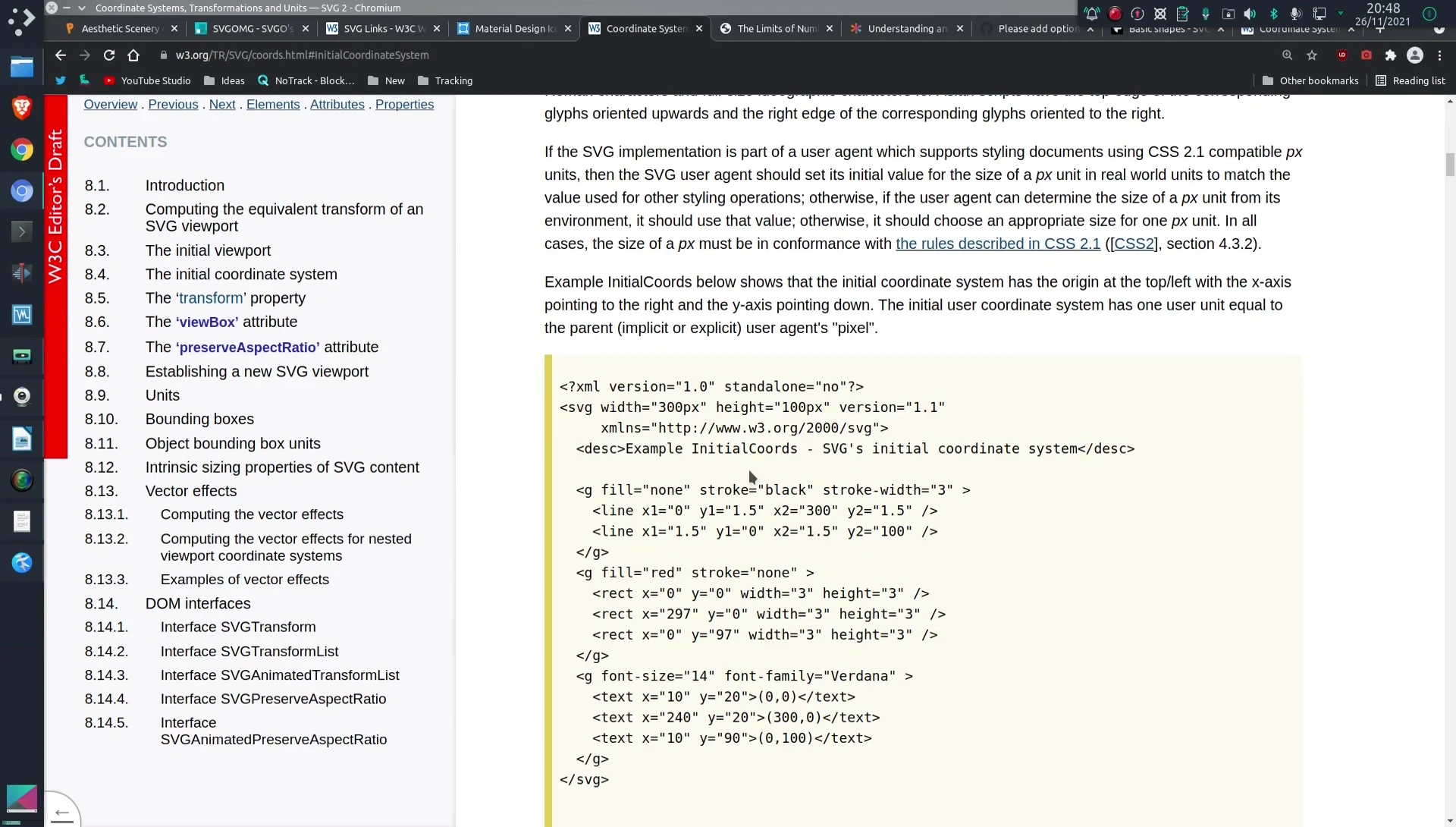Viewport: 1456px width, 827px height.
Task: Launch Google Chrome from the dock
Action: (x=21, y=149)
